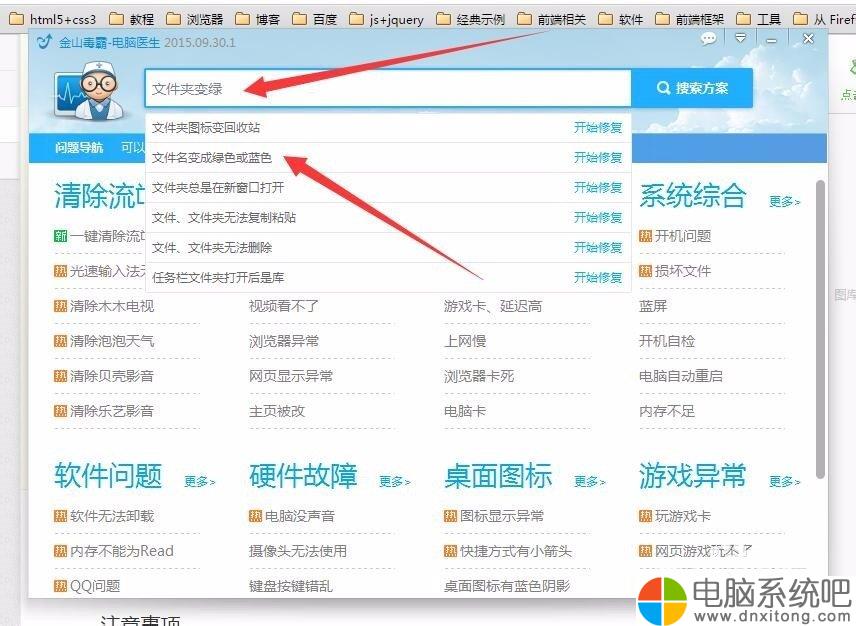Image resolution: width=856 pixels, height=626 pixels.
Task: Open the feedback chat bubble icon
Action: pyautogui.click(x=708, y=39)
